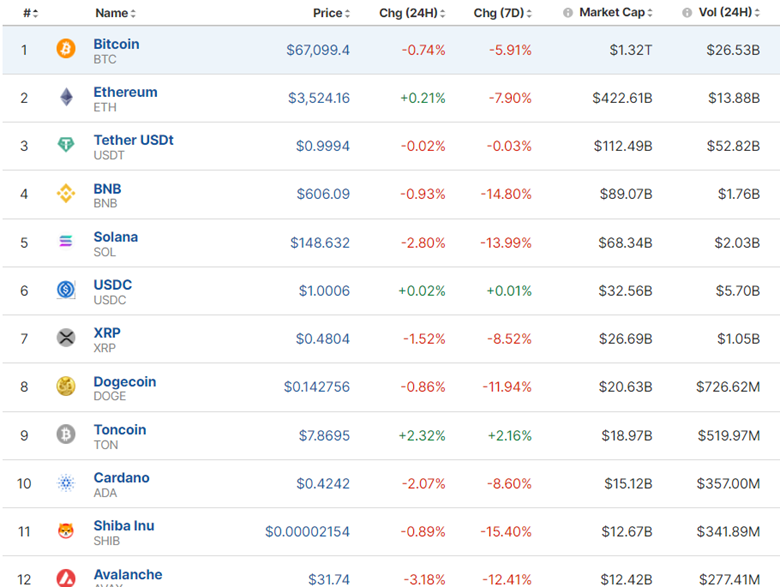Click the info icon beside Market Cap

click(x=568, y=13)
